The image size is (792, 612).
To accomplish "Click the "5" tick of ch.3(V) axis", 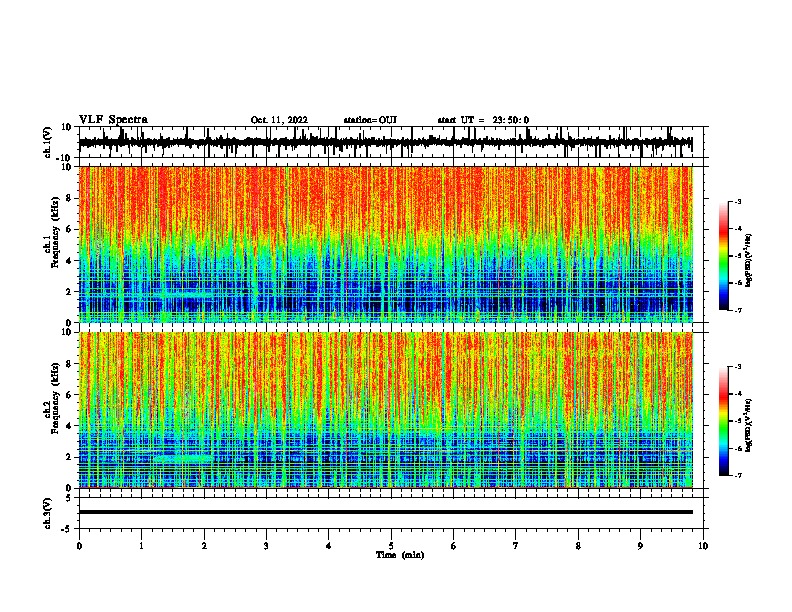I will (69, 498).
